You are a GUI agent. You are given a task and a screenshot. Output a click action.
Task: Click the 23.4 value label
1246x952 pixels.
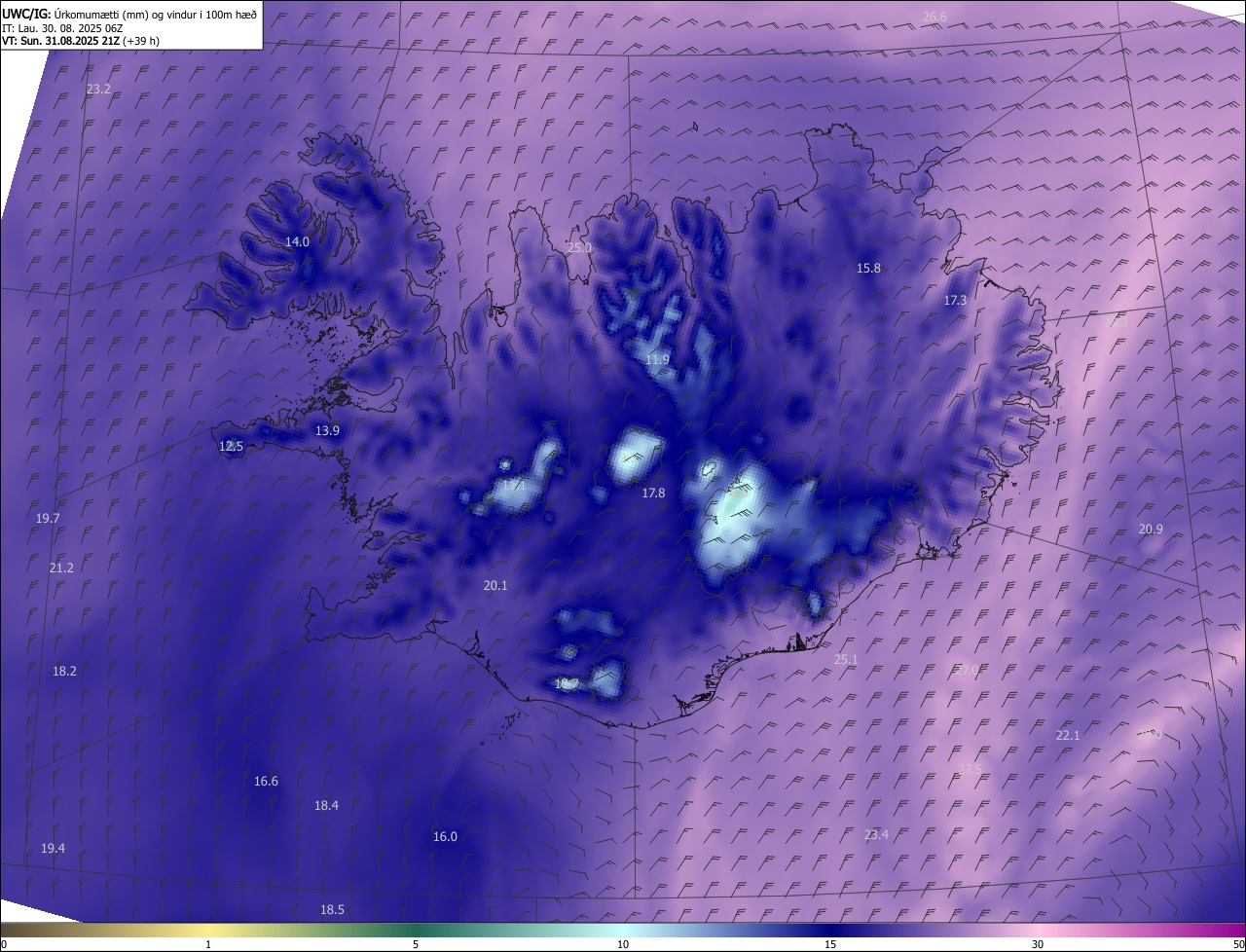(x=876, y=834)
